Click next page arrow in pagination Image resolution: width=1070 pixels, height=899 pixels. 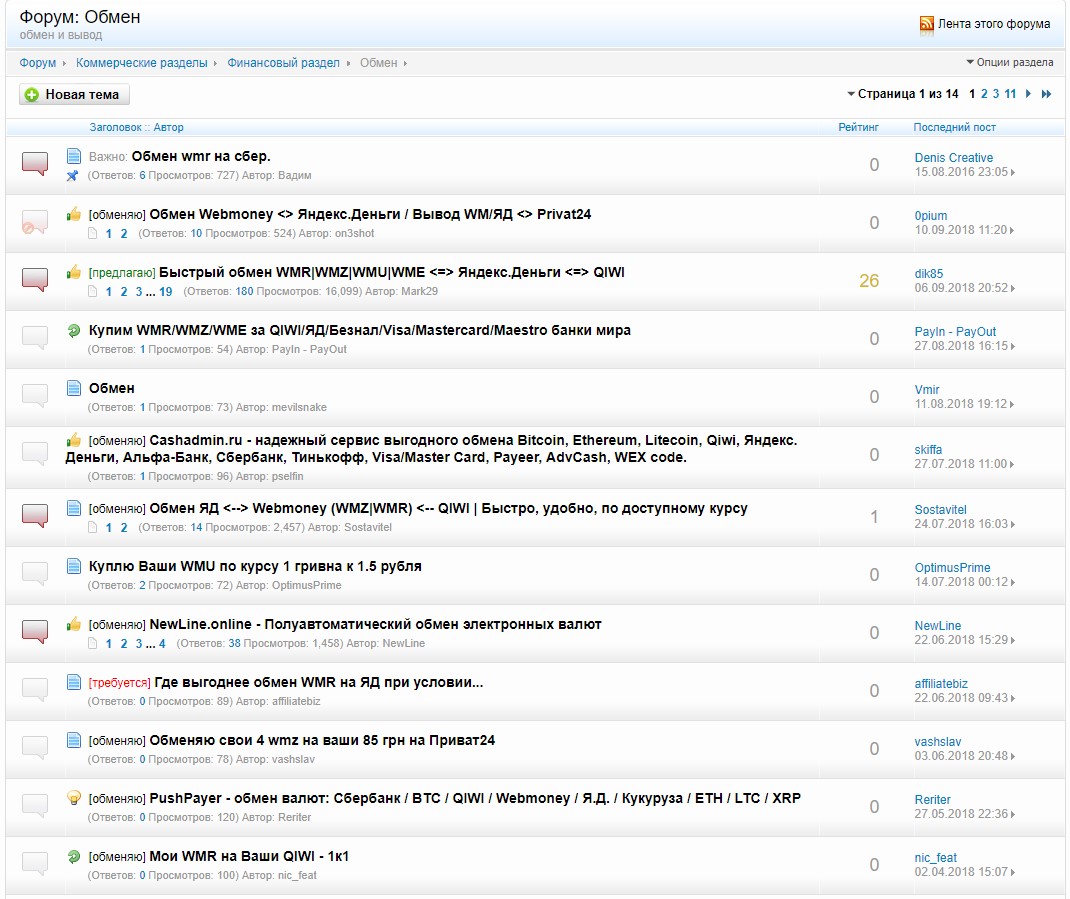click(x=1028, y=94)
